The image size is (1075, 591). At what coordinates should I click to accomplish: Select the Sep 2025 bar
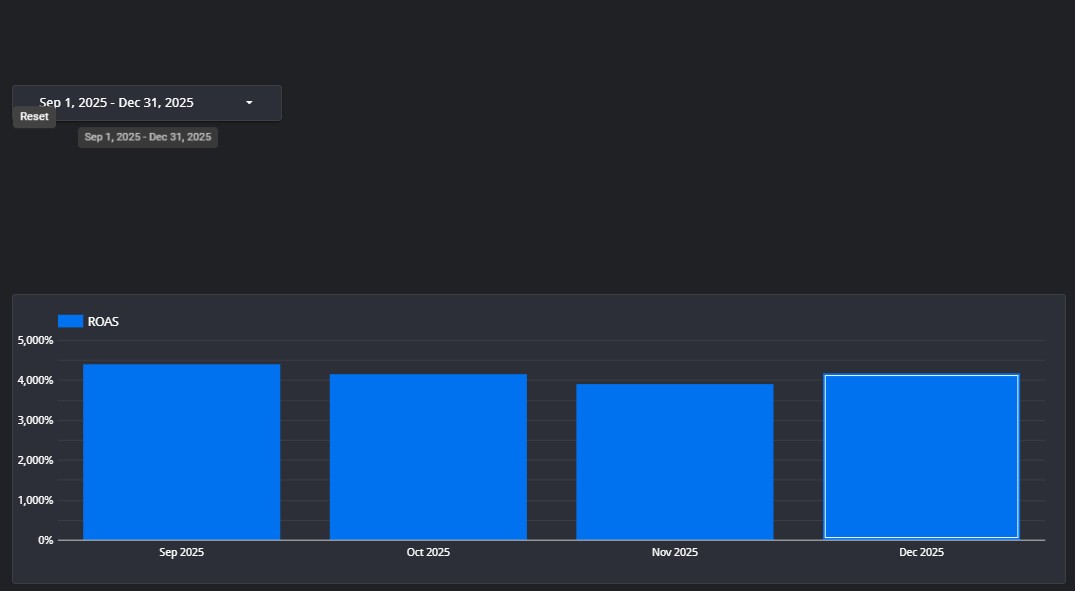(x=181, y=452)
